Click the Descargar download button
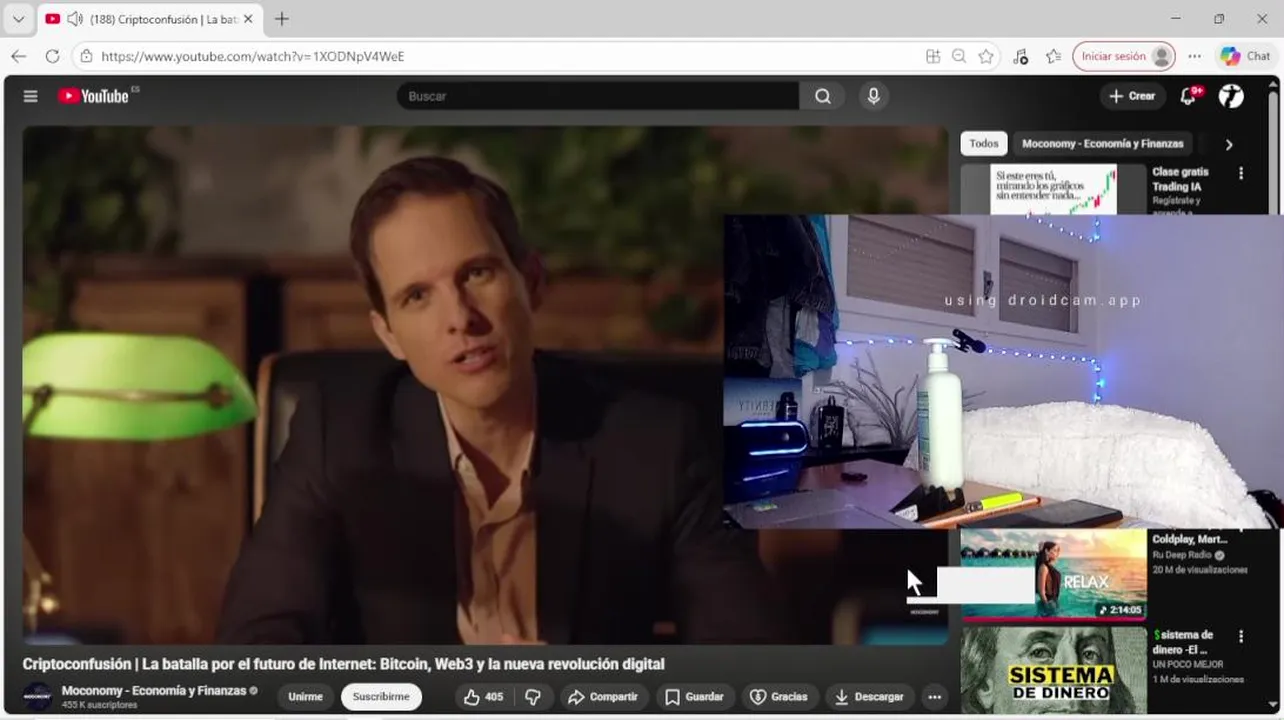Viewport: 1284px width, 720px height. click(x=870, y=697)
